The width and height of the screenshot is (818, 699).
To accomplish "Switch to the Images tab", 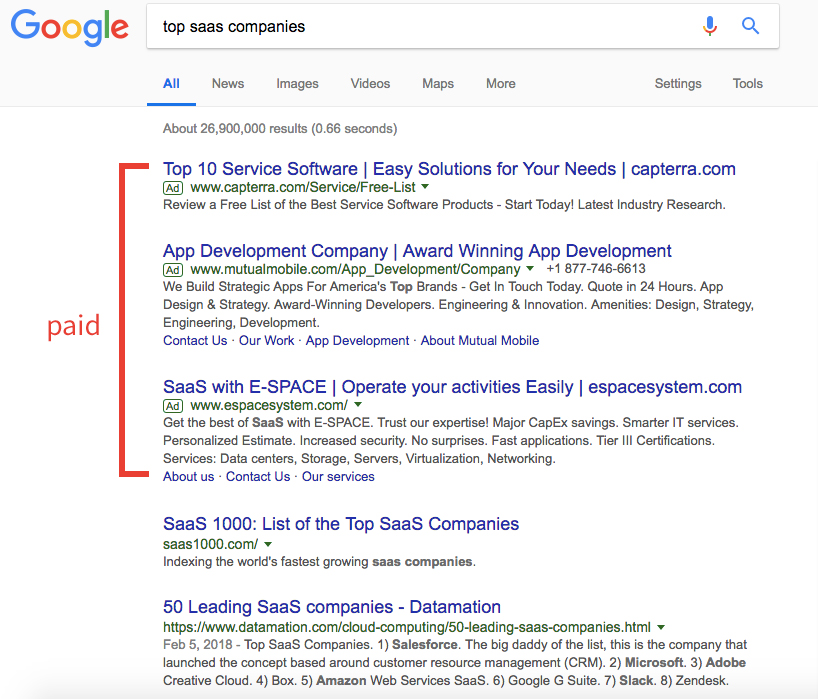I will point(297,84).
